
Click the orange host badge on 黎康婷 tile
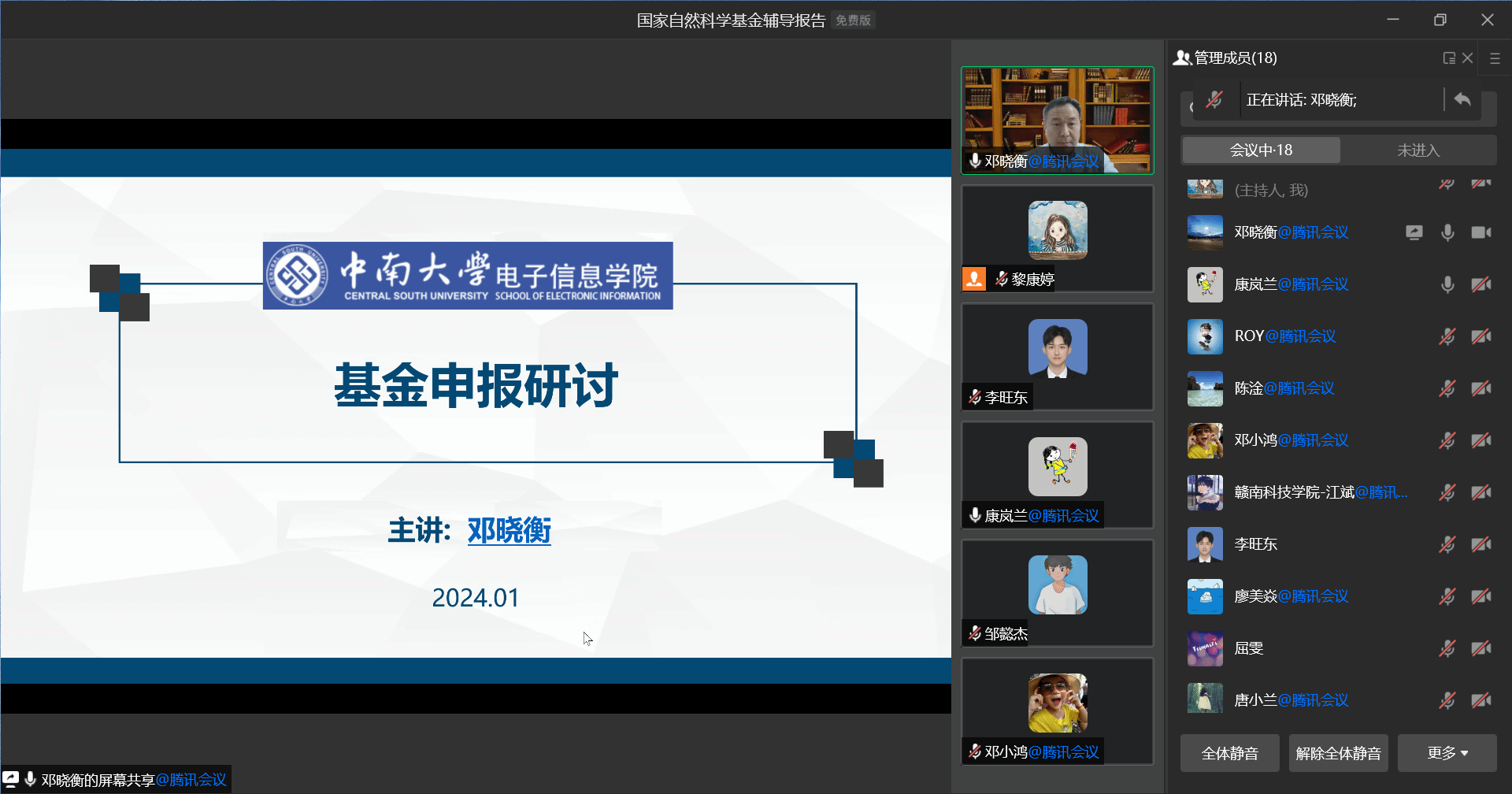click(974, 279)
